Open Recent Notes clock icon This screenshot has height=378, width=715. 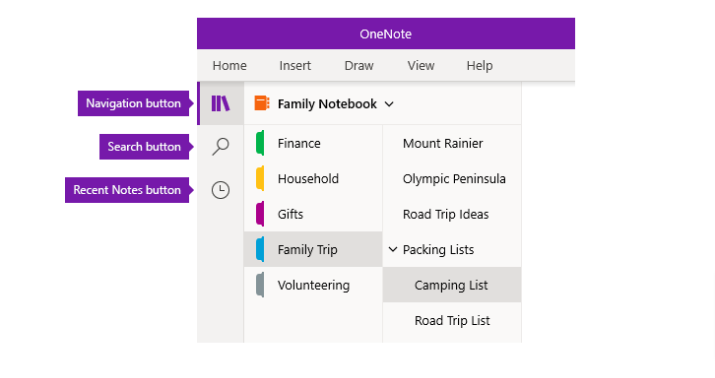tap(221, 190)
